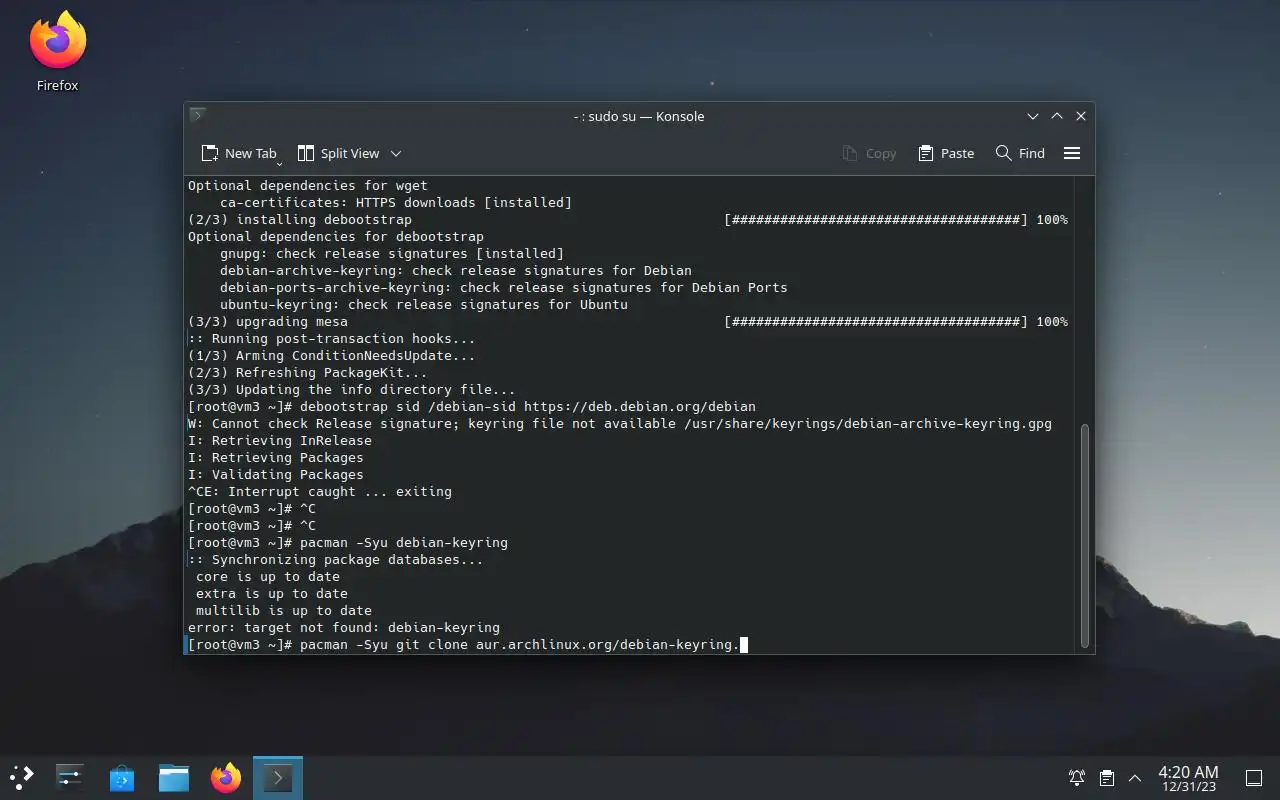Click the terminal command prompt line
1280x800 pixels.
(x=468, y=644)
